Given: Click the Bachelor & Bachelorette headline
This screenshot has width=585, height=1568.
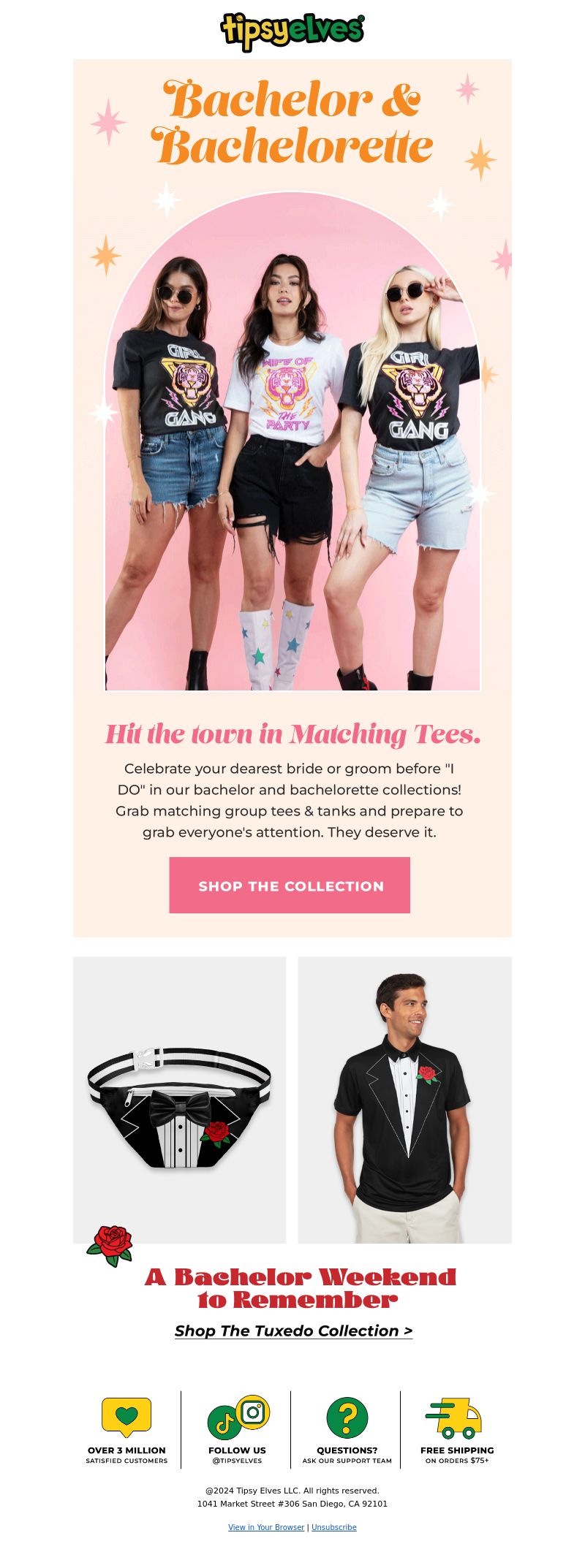Looking at the screenshot, I should click(x=292, y=122).
